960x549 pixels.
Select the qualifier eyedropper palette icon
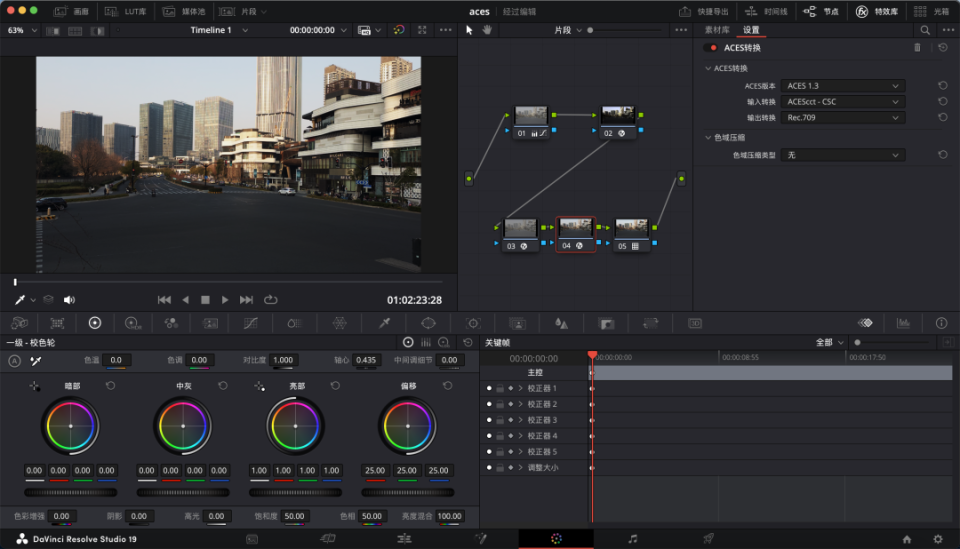point(384,323)
